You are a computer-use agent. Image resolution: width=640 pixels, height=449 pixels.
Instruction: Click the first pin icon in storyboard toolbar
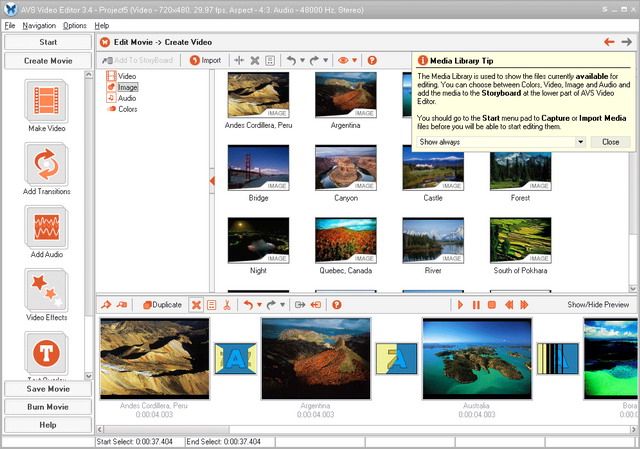pos(106,305)
